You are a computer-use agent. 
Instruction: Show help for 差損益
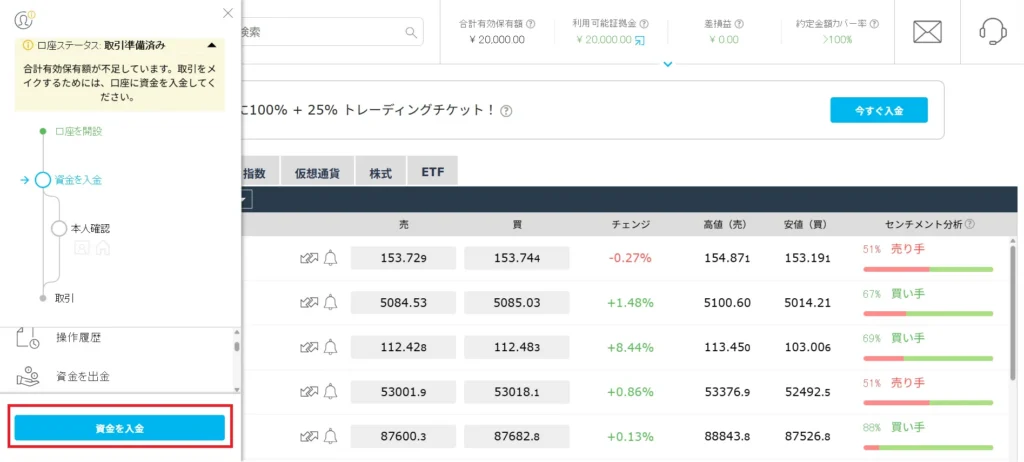(x=740, y=24)
